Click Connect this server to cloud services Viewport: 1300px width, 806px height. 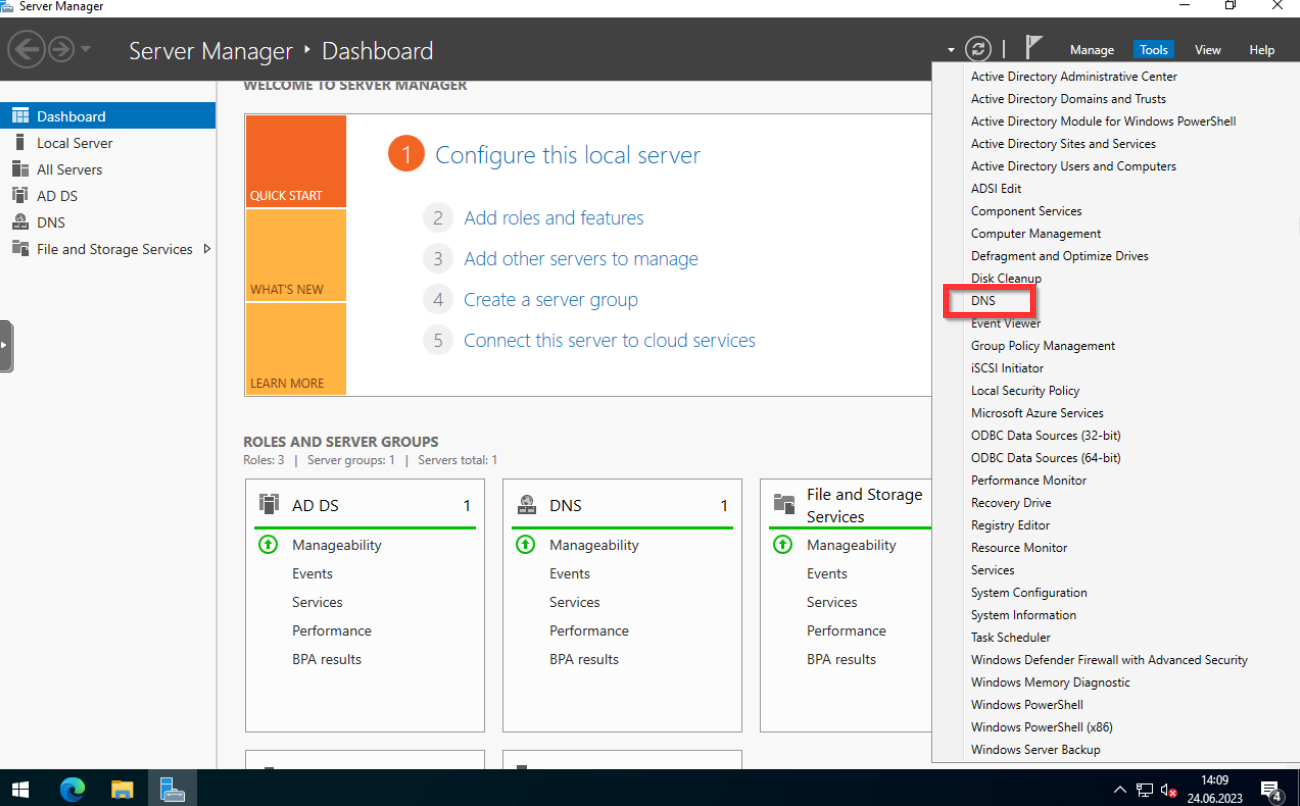[x=610, y=341]
